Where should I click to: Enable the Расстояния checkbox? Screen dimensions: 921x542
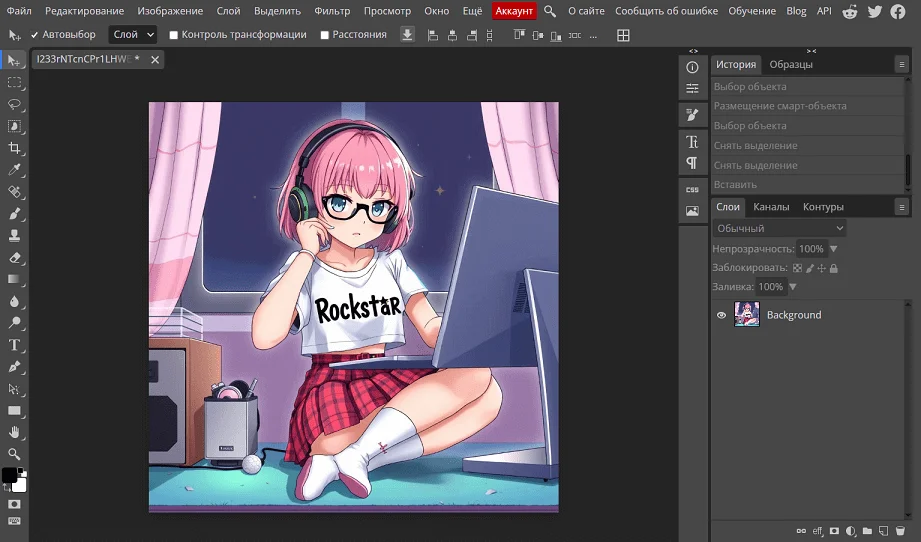325,35
